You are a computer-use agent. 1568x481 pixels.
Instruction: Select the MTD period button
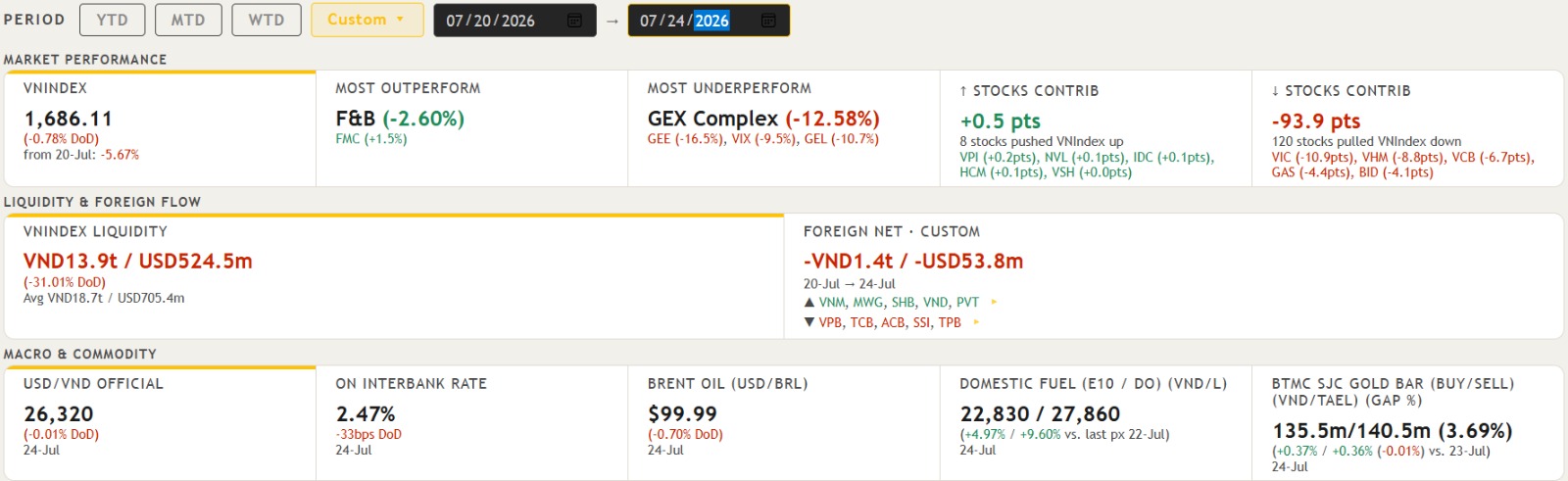[188, 20]
